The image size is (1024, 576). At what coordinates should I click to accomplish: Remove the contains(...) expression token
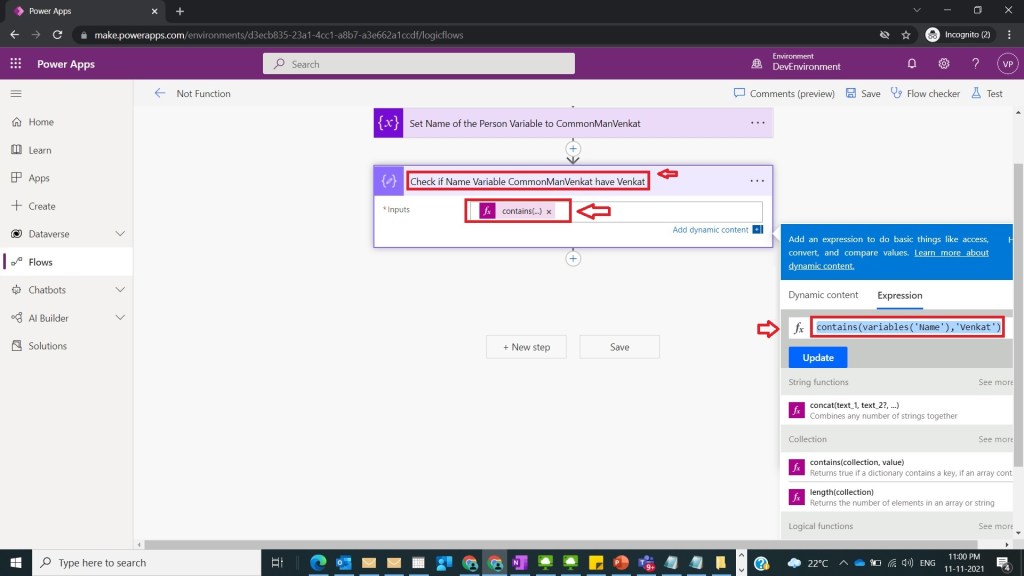[549, 212]
